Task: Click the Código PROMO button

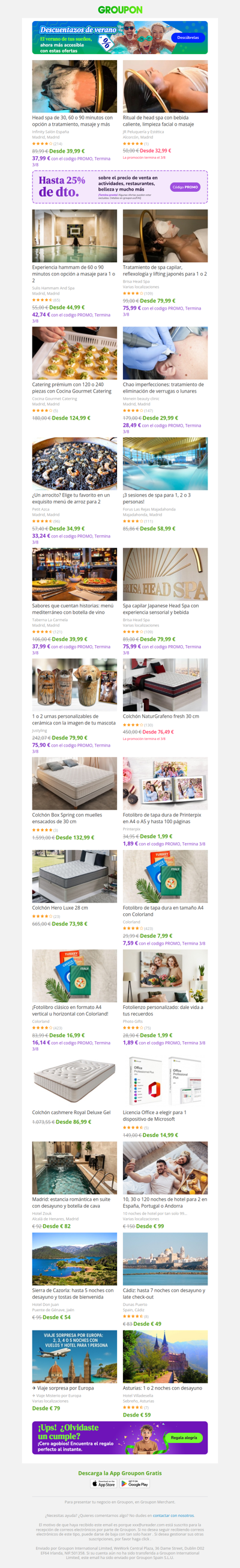Action: pyautogui.click(x=185, y=187)
